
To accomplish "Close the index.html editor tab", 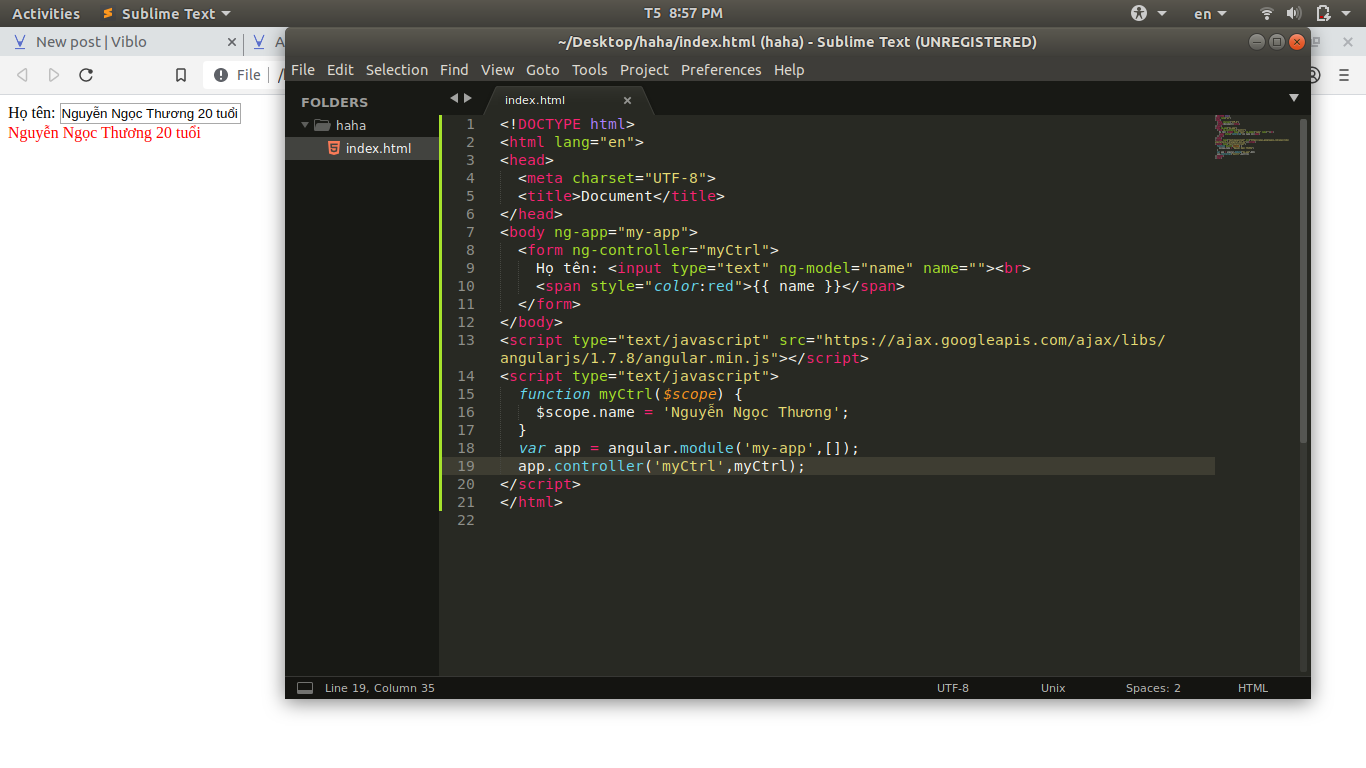I will [x=628, y=100].
